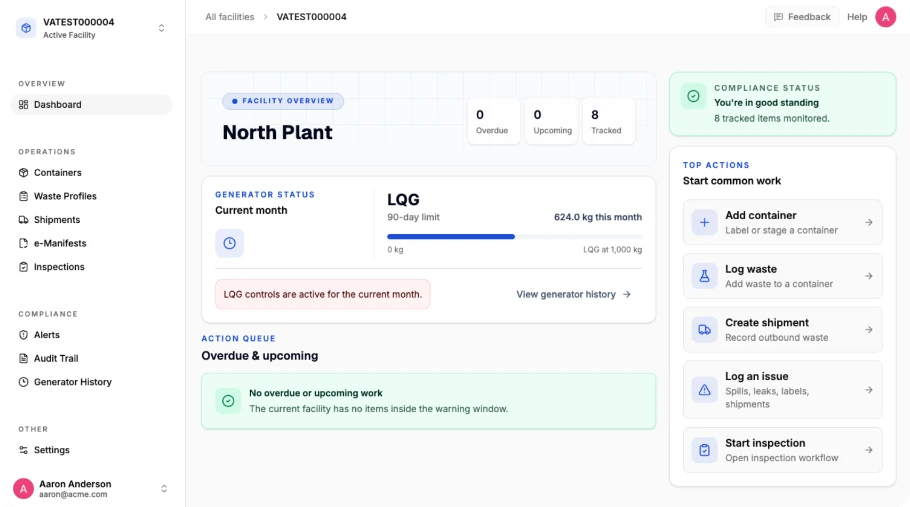Click the Feedback button

coord(802,17)
